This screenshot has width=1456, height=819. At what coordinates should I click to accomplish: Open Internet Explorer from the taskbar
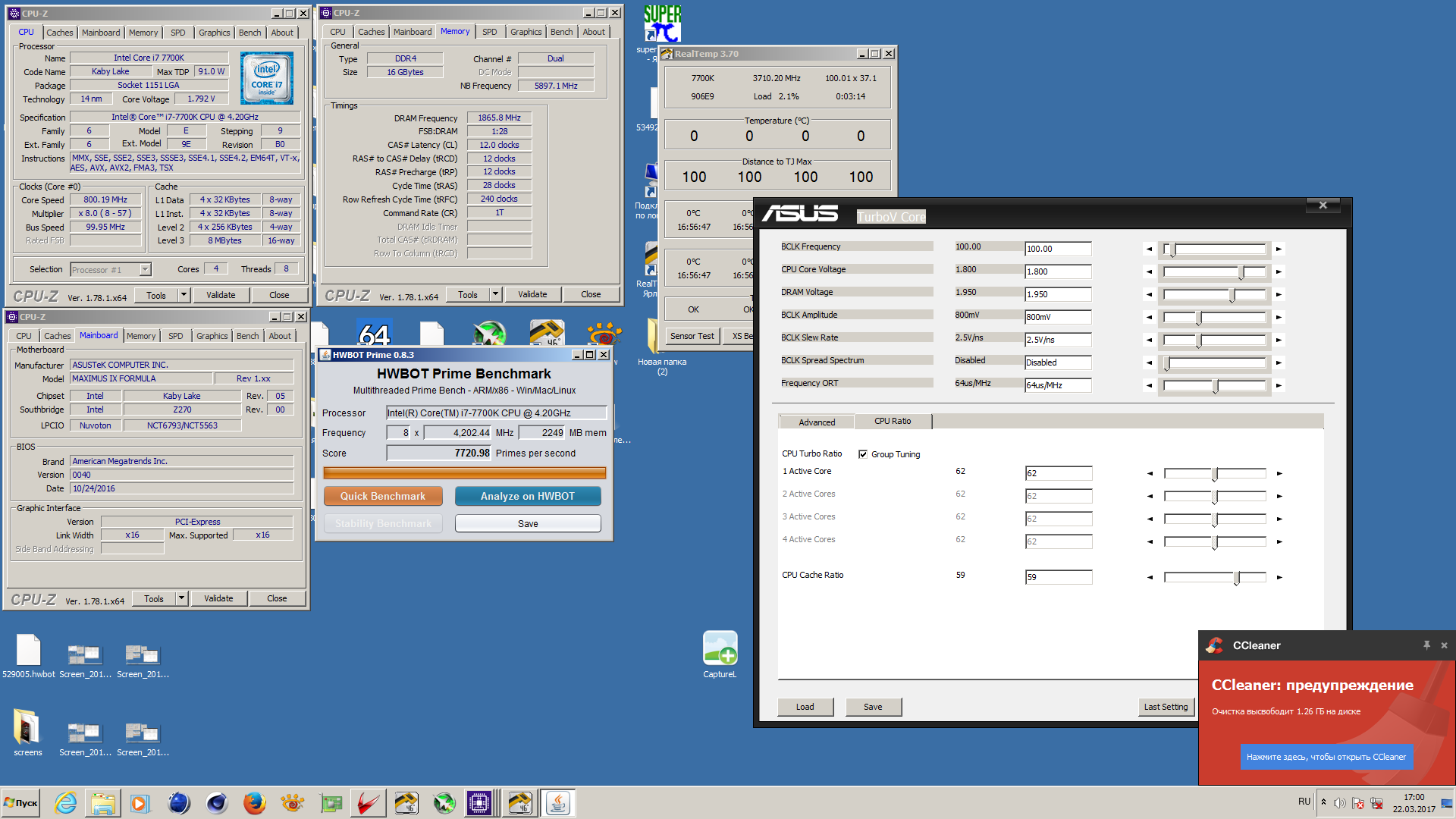pos(65,803)
